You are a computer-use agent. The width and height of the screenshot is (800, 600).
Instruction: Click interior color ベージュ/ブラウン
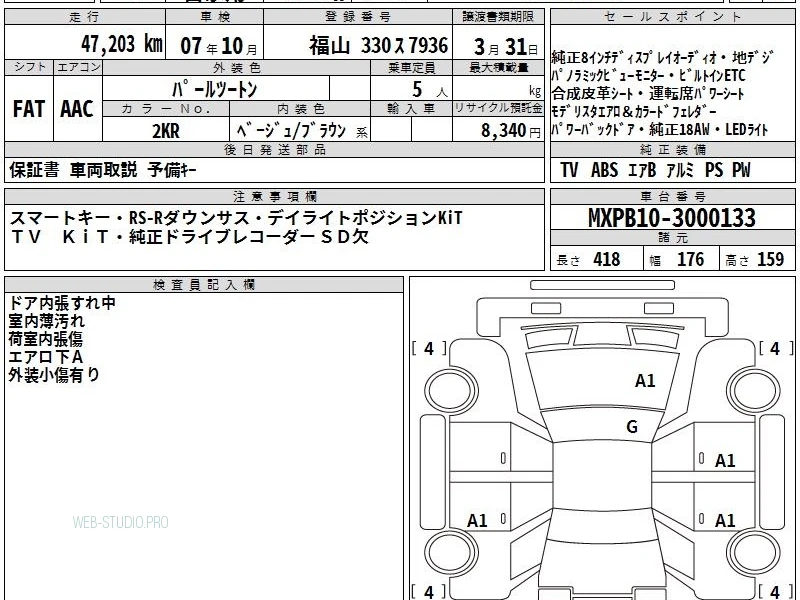point(291,131)
